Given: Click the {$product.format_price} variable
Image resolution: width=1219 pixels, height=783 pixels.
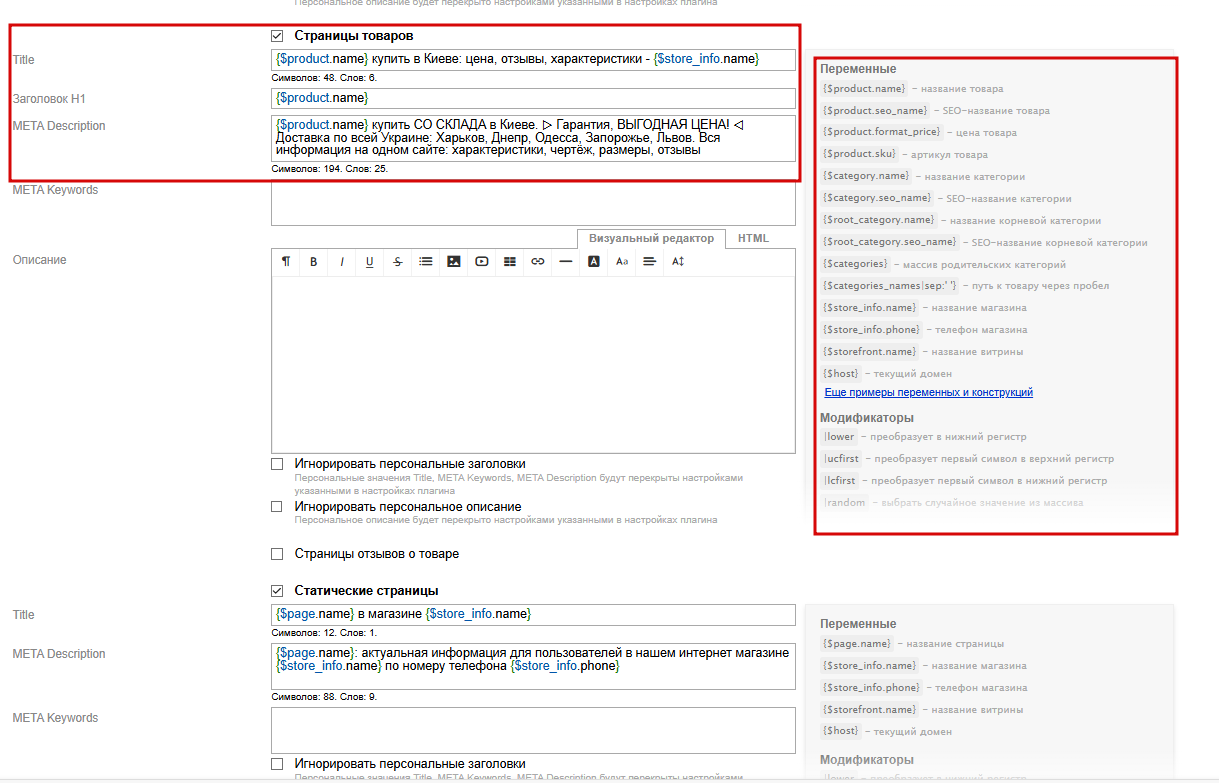Looking at the screenshot, I should (x=882, y=133).
